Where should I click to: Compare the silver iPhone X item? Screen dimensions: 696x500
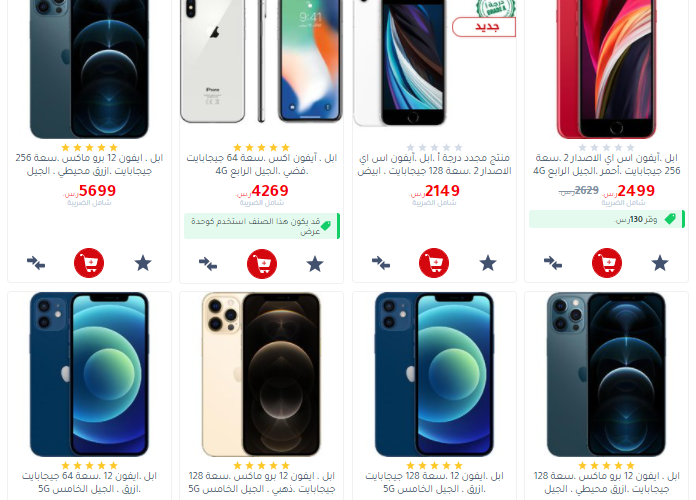coord(208,264)
